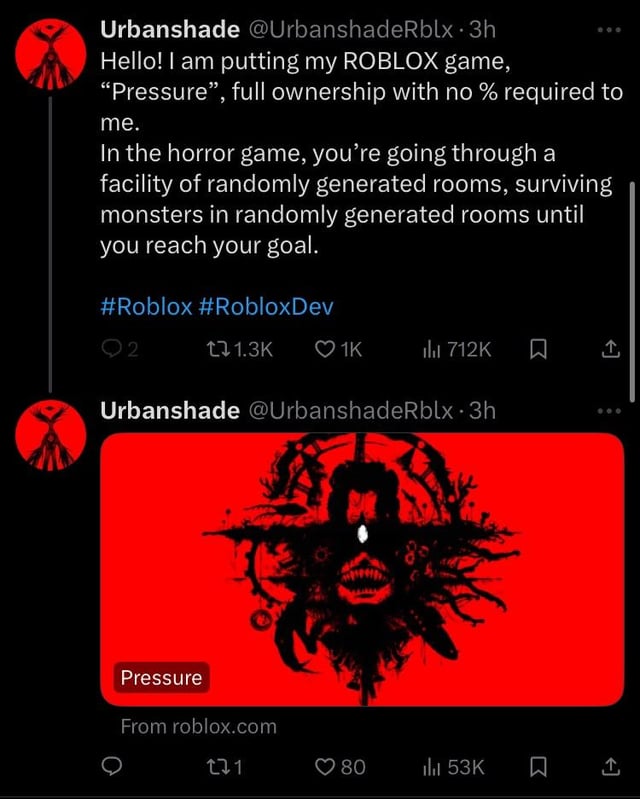The image size is (640, 799).
Task: Open the #Roblox hashtag
Action: tap(146, 306)
